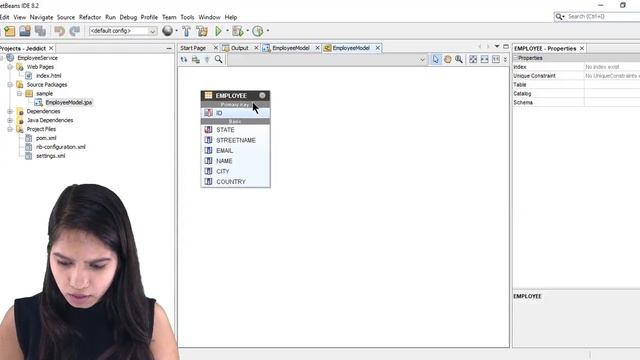Click the globe browser icon
The image size is (640, 360).
click(x=167, y=31)
